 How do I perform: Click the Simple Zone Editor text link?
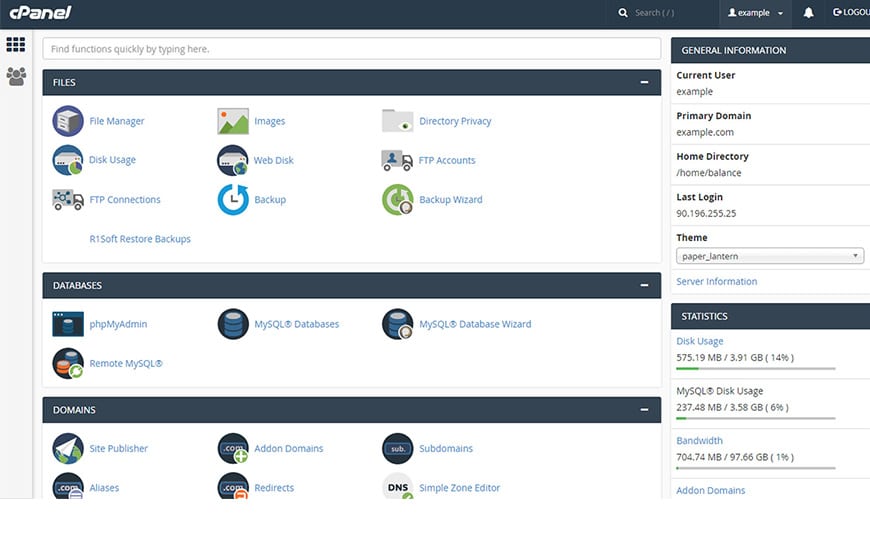[x=459, y=488]
